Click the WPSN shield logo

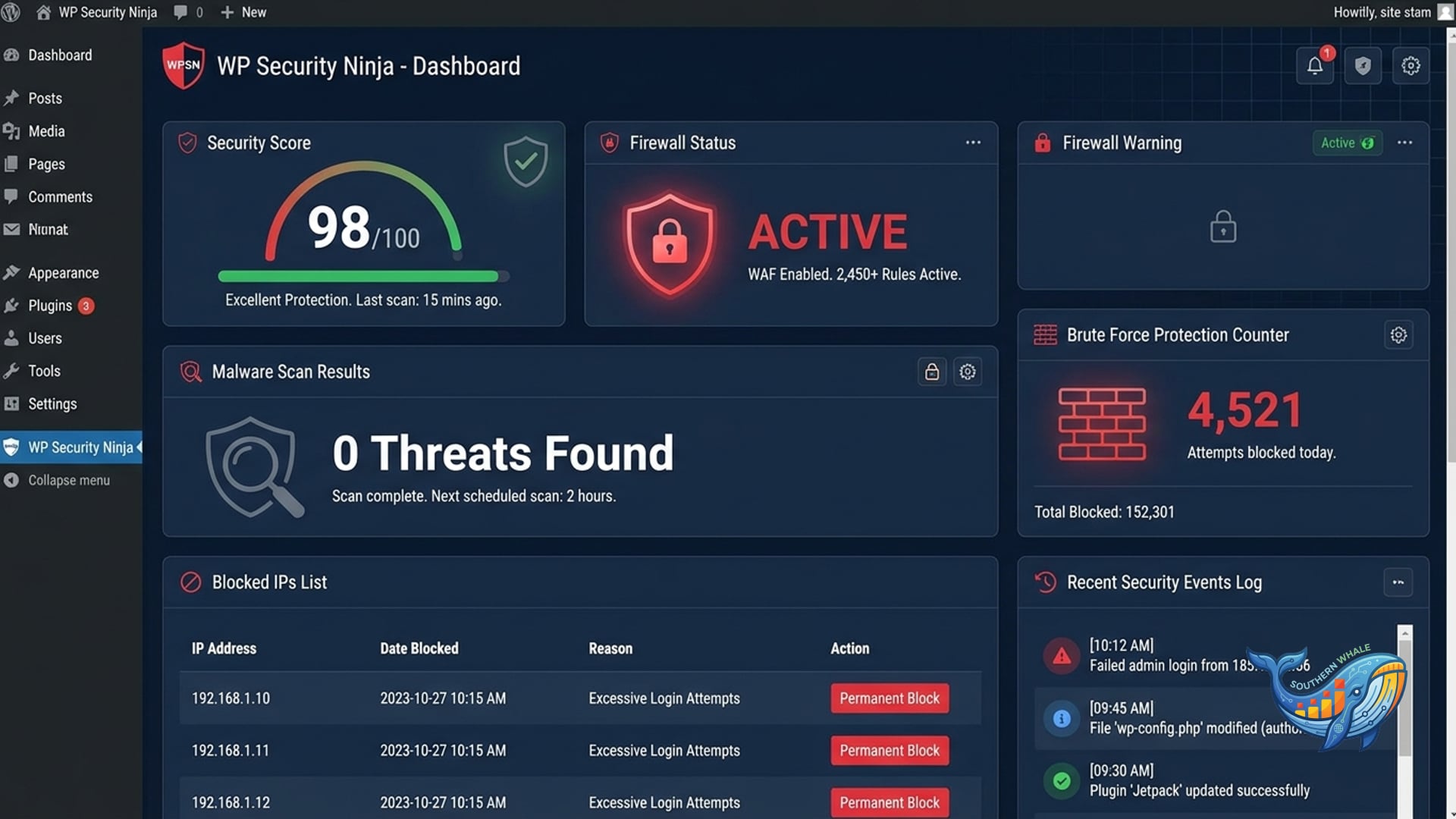[183, 65]
